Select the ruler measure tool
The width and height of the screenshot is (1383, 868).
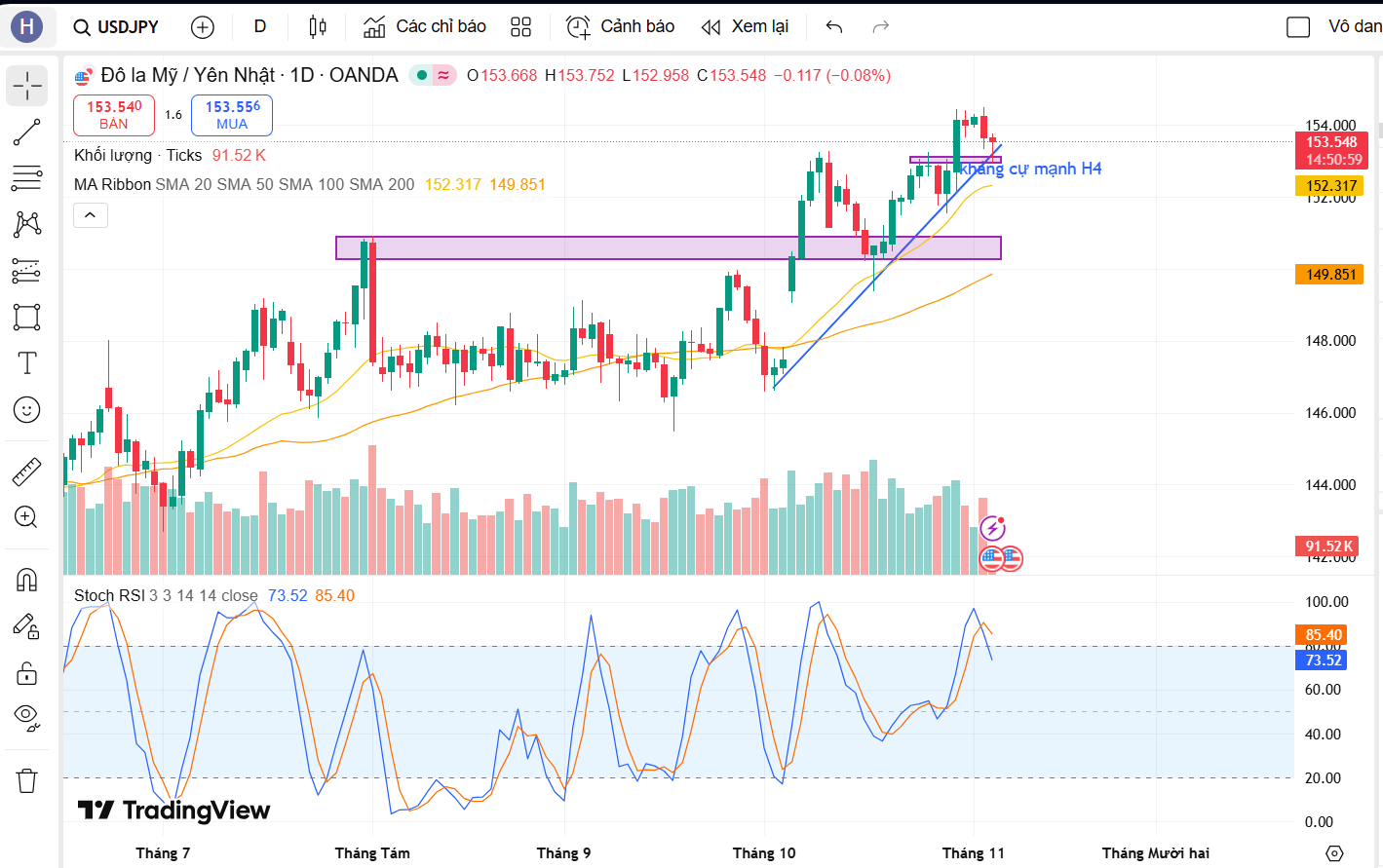[27, 472]
